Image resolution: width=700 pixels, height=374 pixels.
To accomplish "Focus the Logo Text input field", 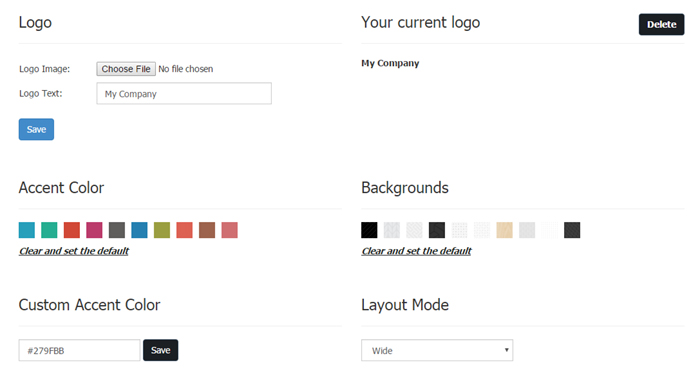I will coord(184,93).
